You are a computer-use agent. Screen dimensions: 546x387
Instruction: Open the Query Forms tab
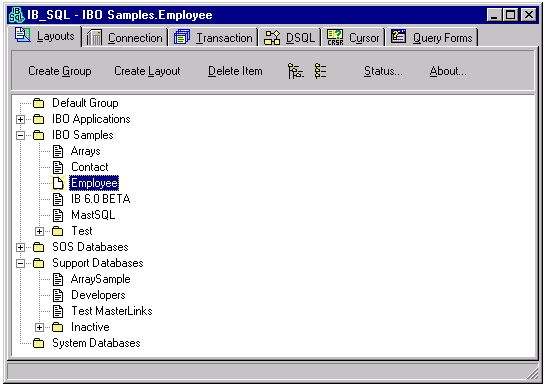click(432, 38)
